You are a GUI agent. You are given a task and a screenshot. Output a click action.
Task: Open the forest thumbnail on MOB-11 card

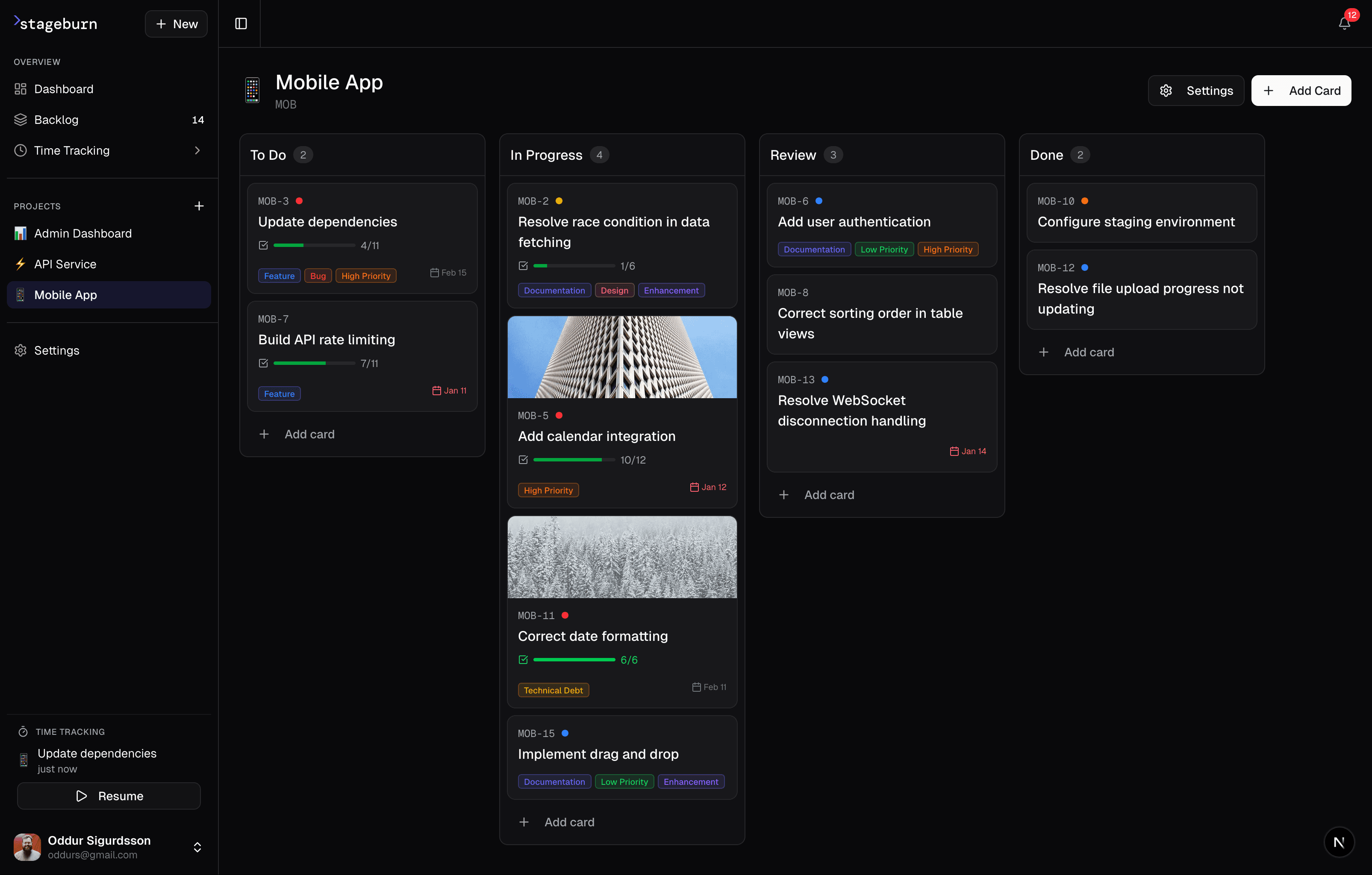621,557
